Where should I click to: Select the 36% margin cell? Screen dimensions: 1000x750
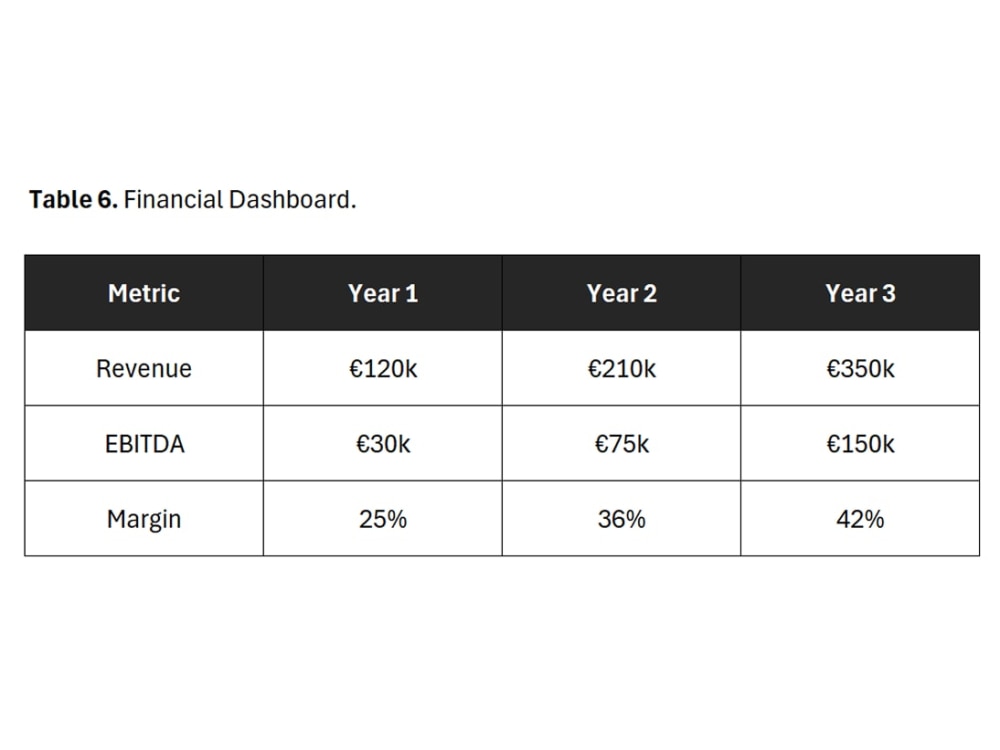pyautogui.click(x=621, y=518)
